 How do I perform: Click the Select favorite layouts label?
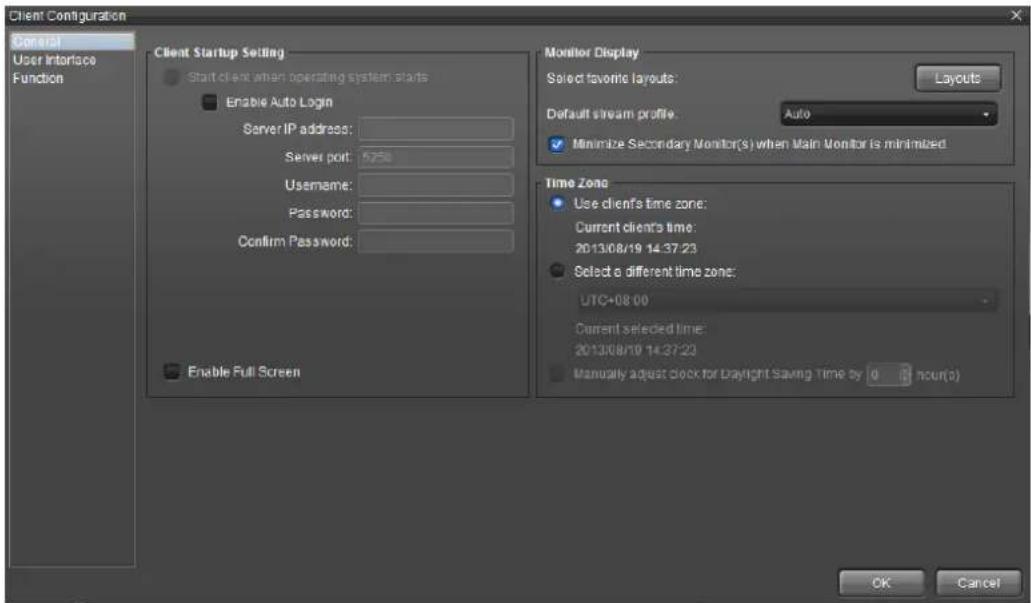(611, 78)
